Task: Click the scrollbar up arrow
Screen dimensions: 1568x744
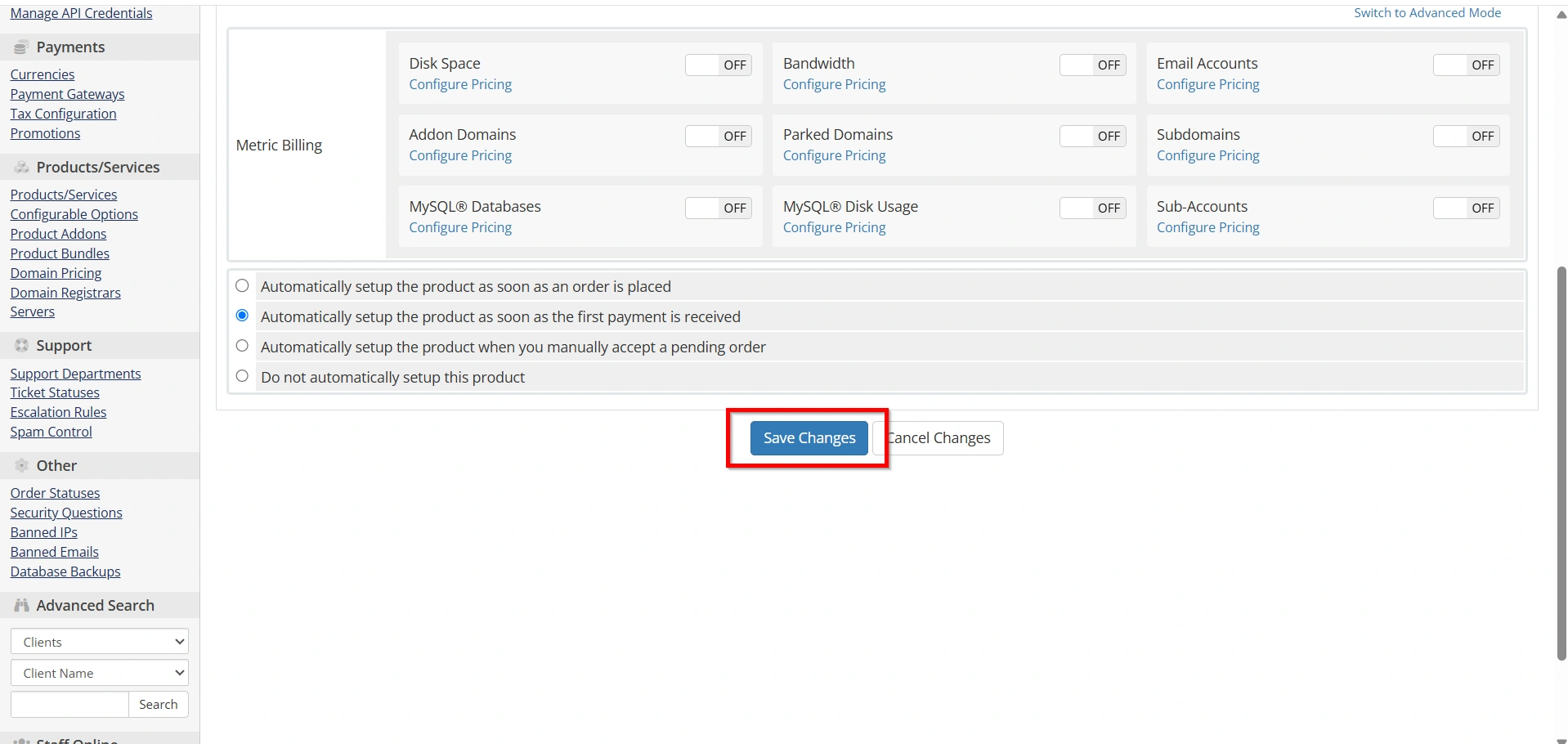Action: click(x=1561, y=15)
